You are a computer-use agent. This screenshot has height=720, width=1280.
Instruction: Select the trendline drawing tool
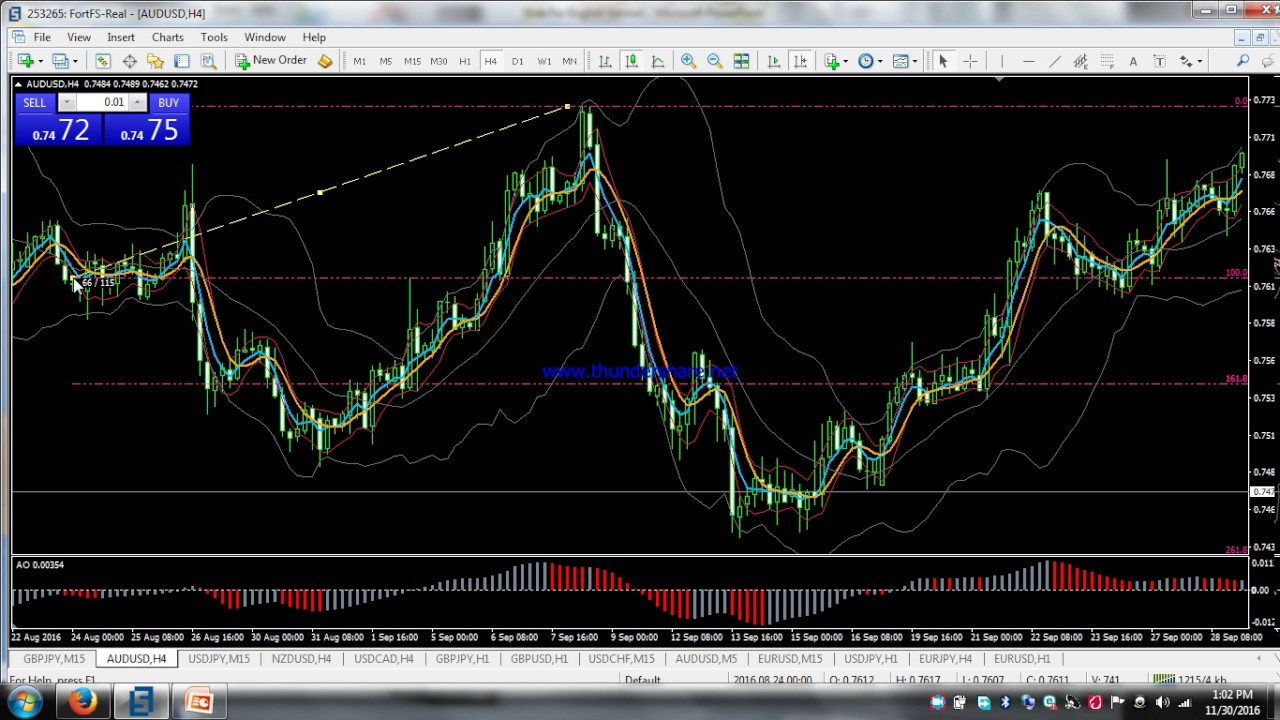(1054, 61)
